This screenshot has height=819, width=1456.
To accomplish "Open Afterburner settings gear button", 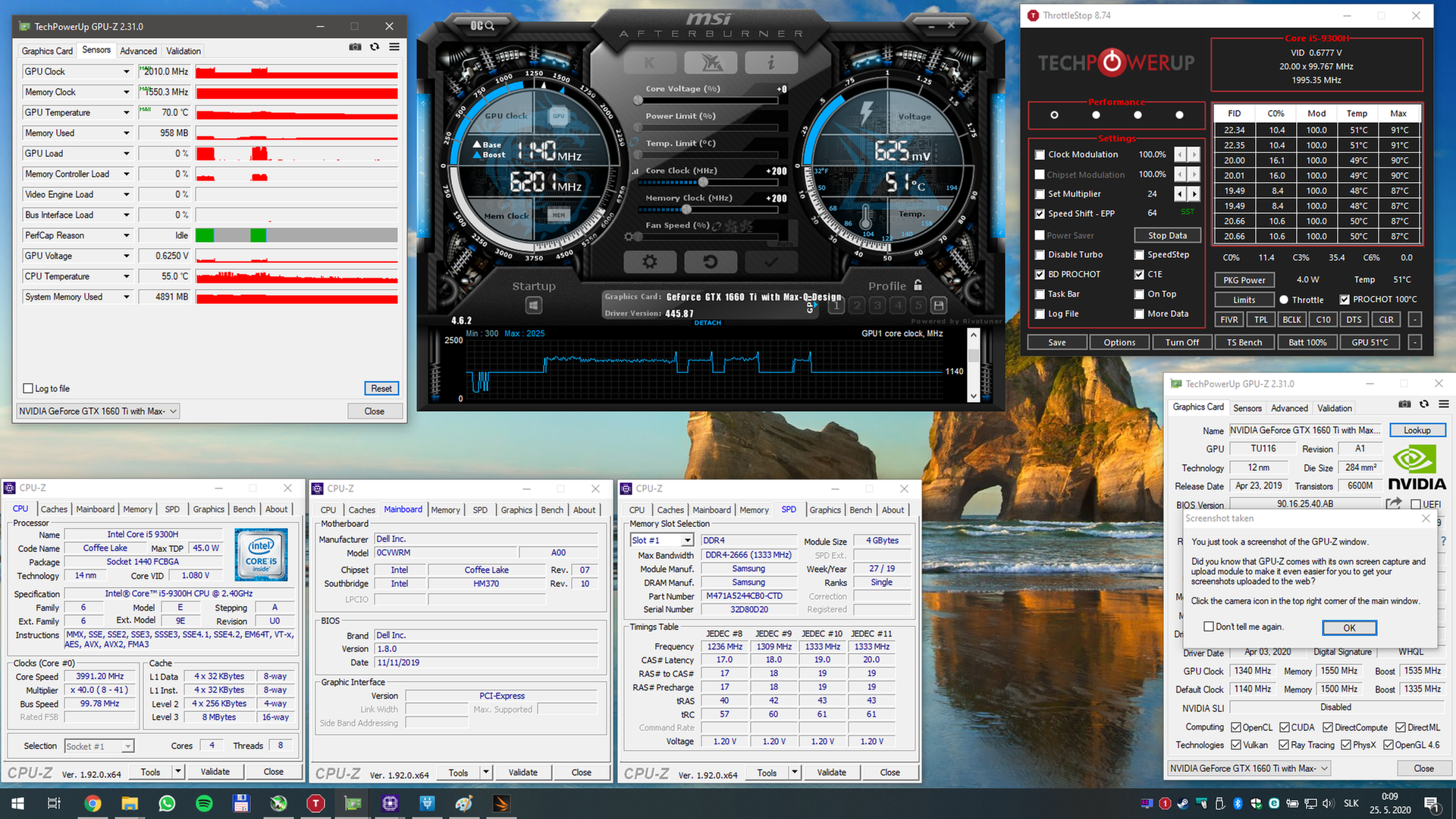I will (650, 262).
